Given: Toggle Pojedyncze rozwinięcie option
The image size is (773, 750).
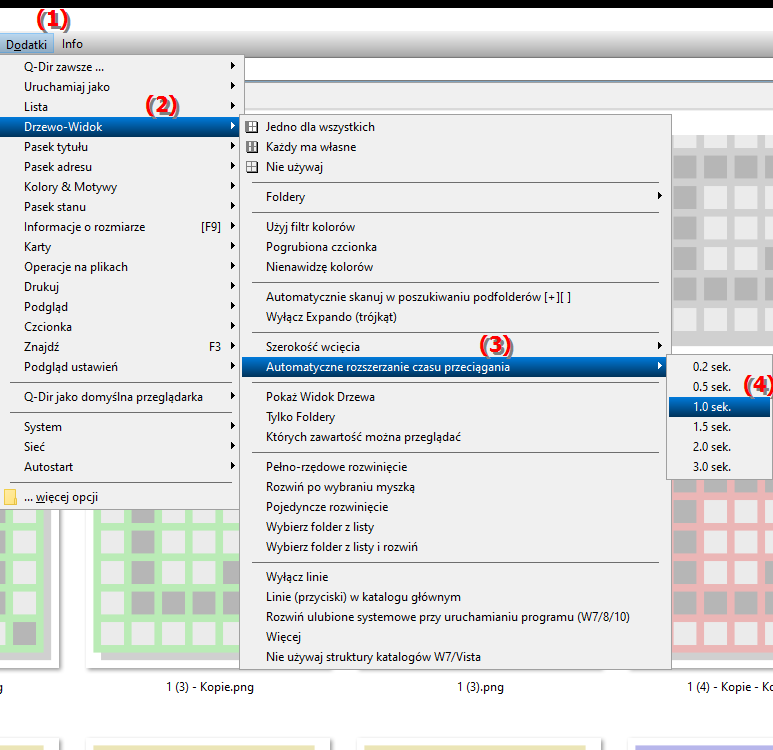Looking at the screenshot, I should pyautogui.click(x=455, y=507).
